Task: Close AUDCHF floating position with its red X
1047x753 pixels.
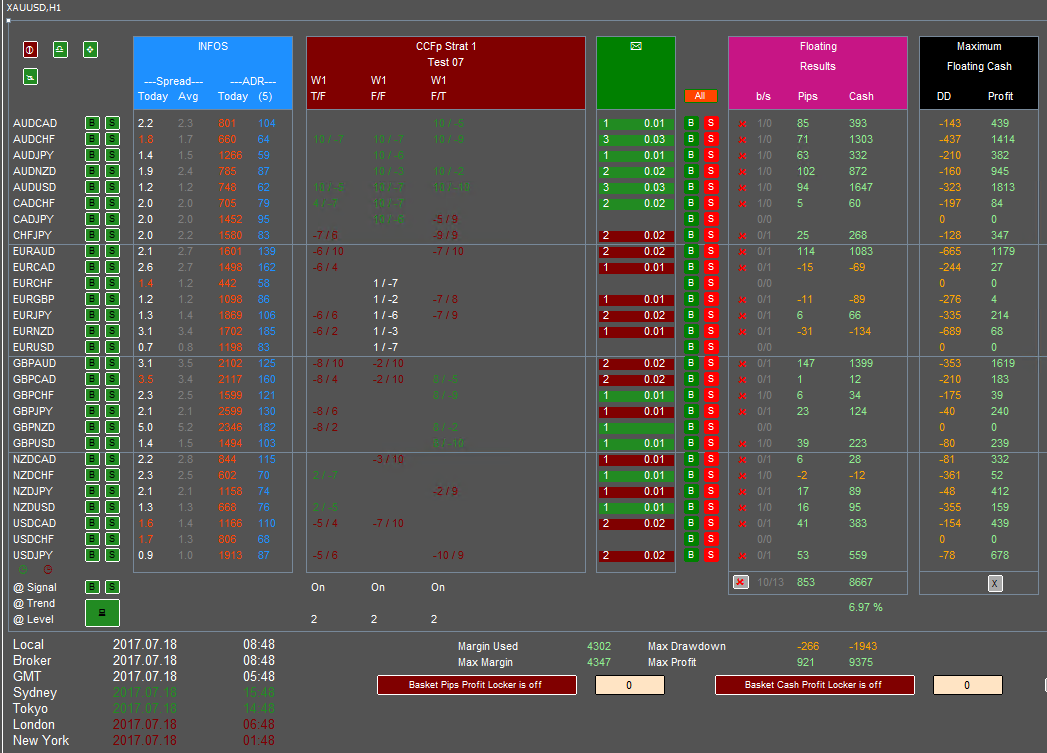Action: pos(742,140)
